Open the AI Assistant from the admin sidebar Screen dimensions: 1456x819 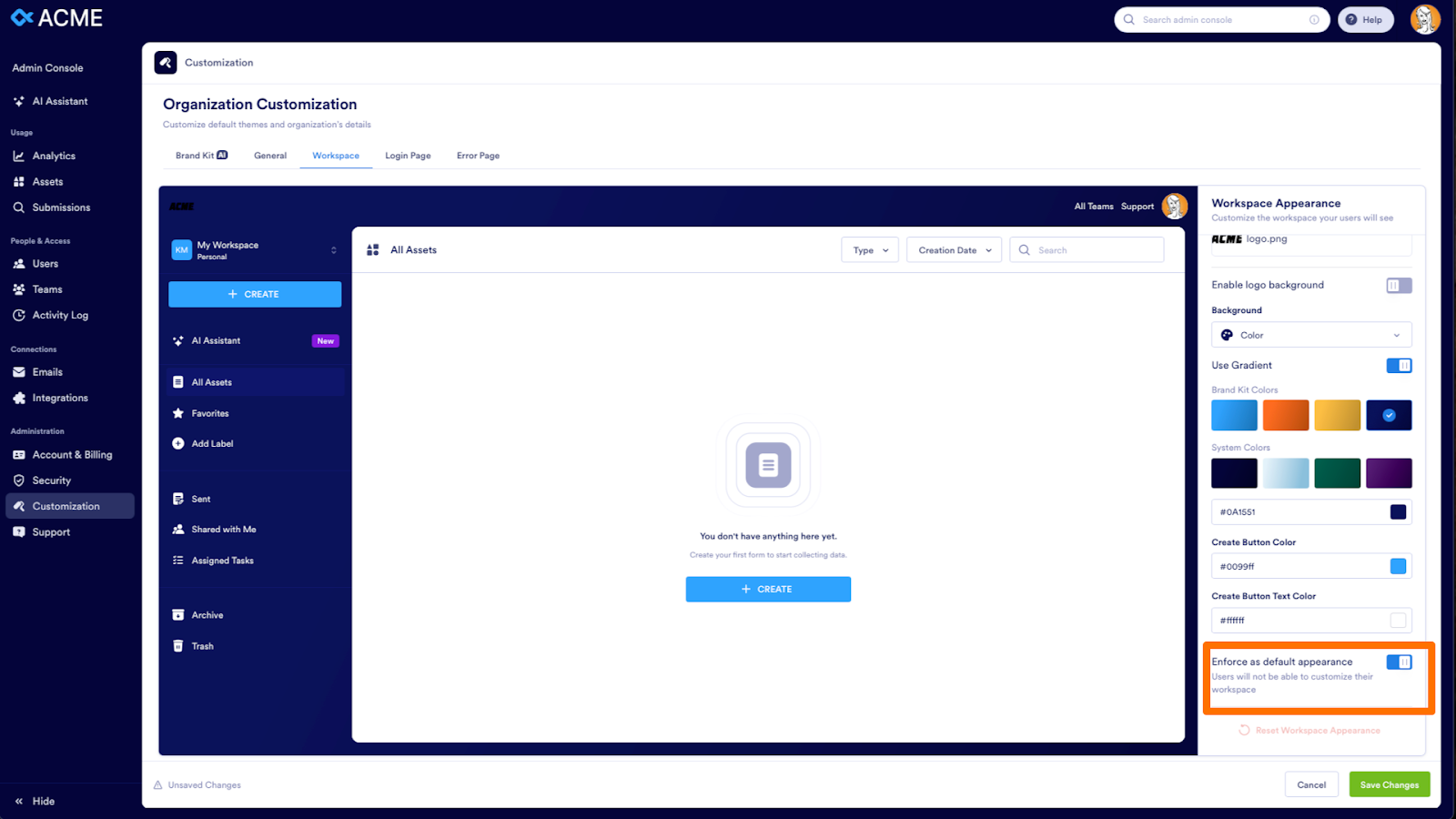pos(58,101)
